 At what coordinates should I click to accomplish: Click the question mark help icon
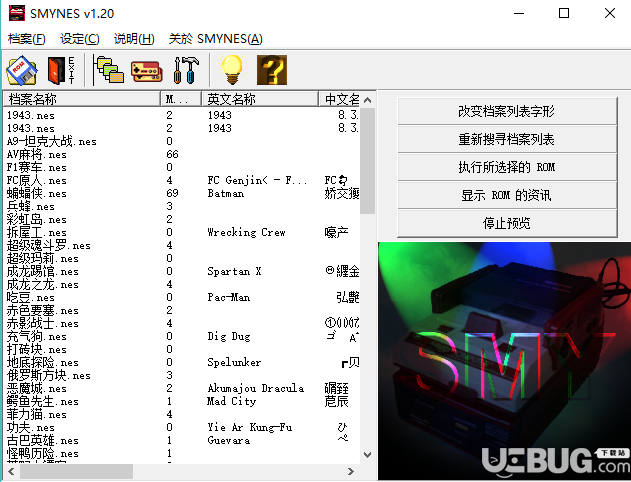(272, 70)
